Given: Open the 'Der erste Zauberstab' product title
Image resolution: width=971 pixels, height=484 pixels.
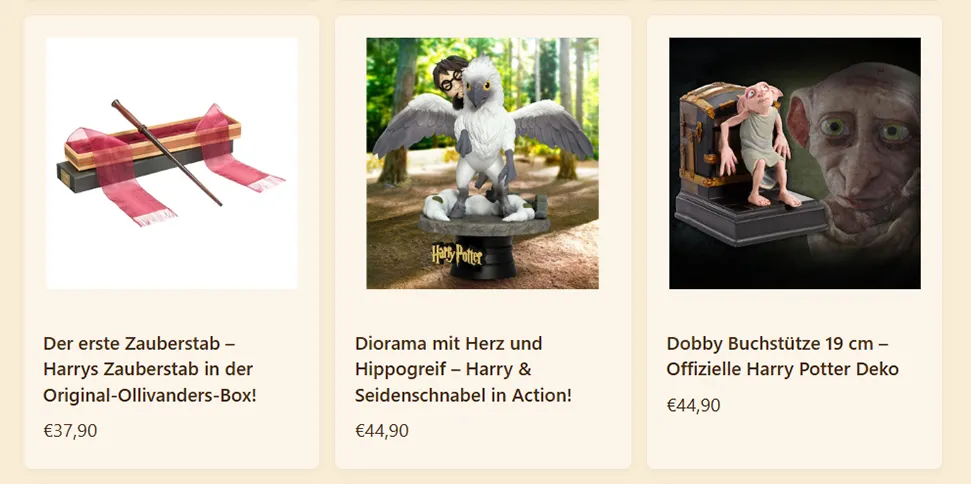Looking at the screenshot, I should [x=150, y=369].
